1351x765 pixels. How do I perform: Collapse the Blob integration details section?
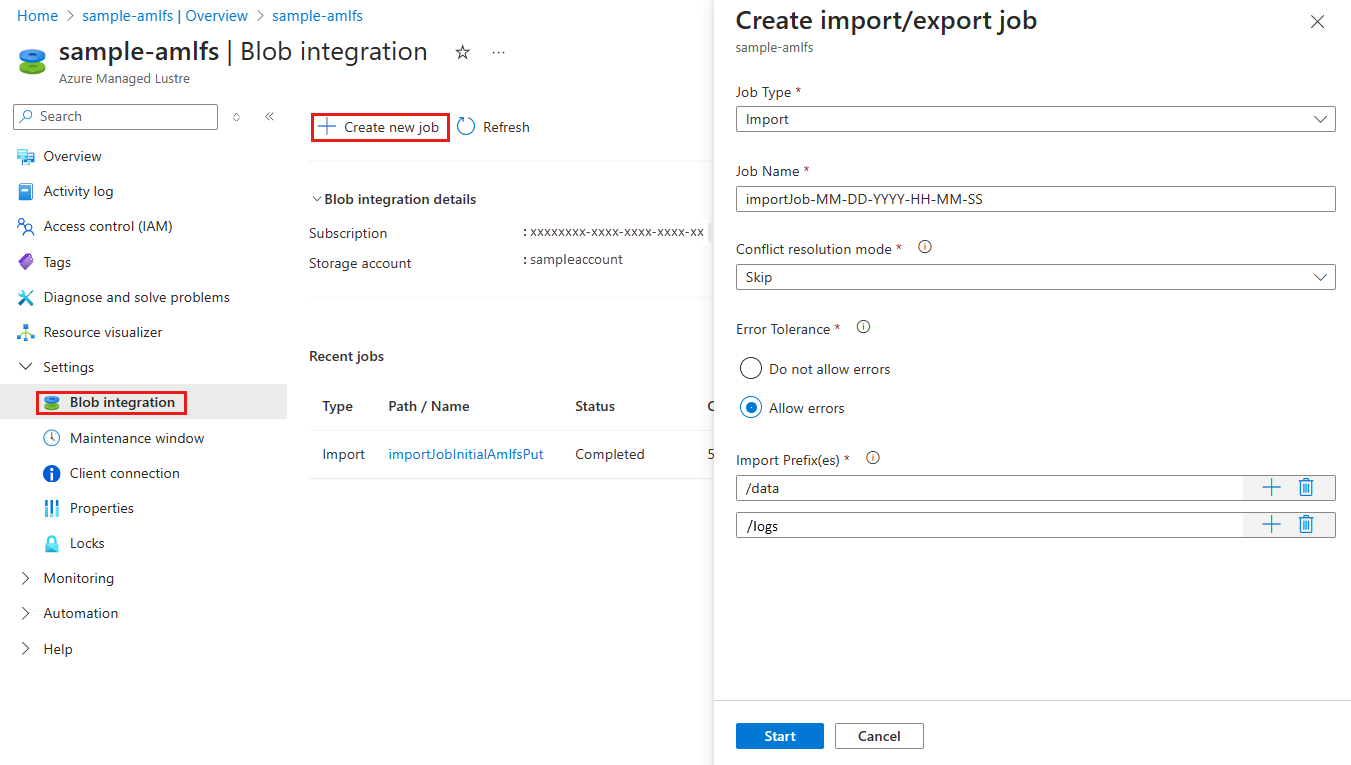click(317, 199)
